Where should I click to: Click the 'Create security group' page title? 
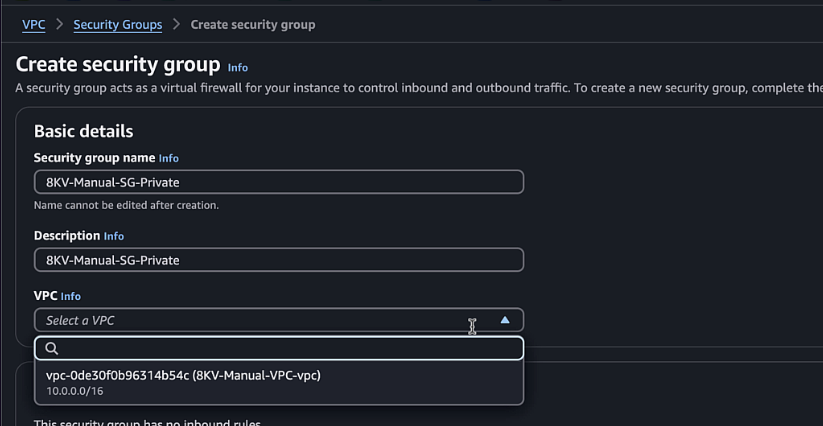[118, 65]
